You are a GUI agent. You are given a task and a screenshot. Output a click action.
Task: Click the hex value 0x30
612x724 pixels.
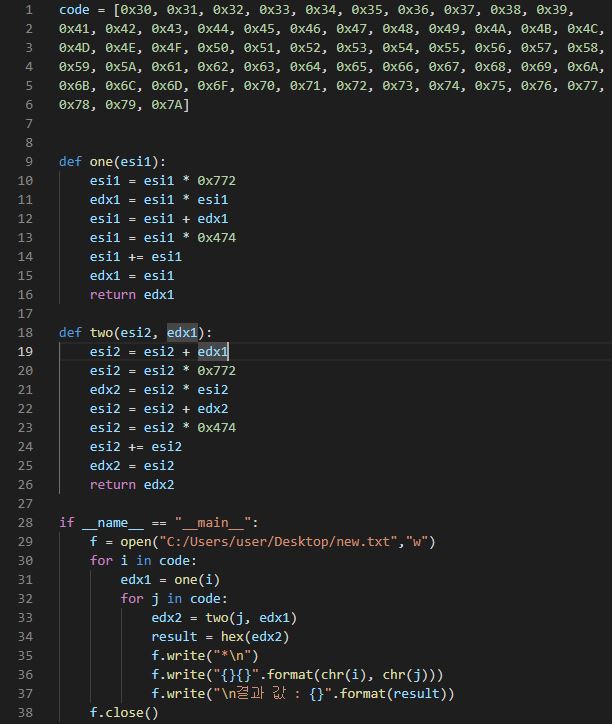point(136,10)
